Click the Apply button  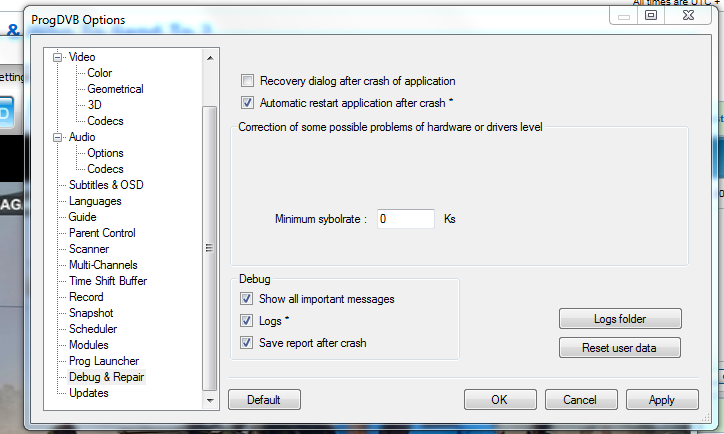point(662,400)
